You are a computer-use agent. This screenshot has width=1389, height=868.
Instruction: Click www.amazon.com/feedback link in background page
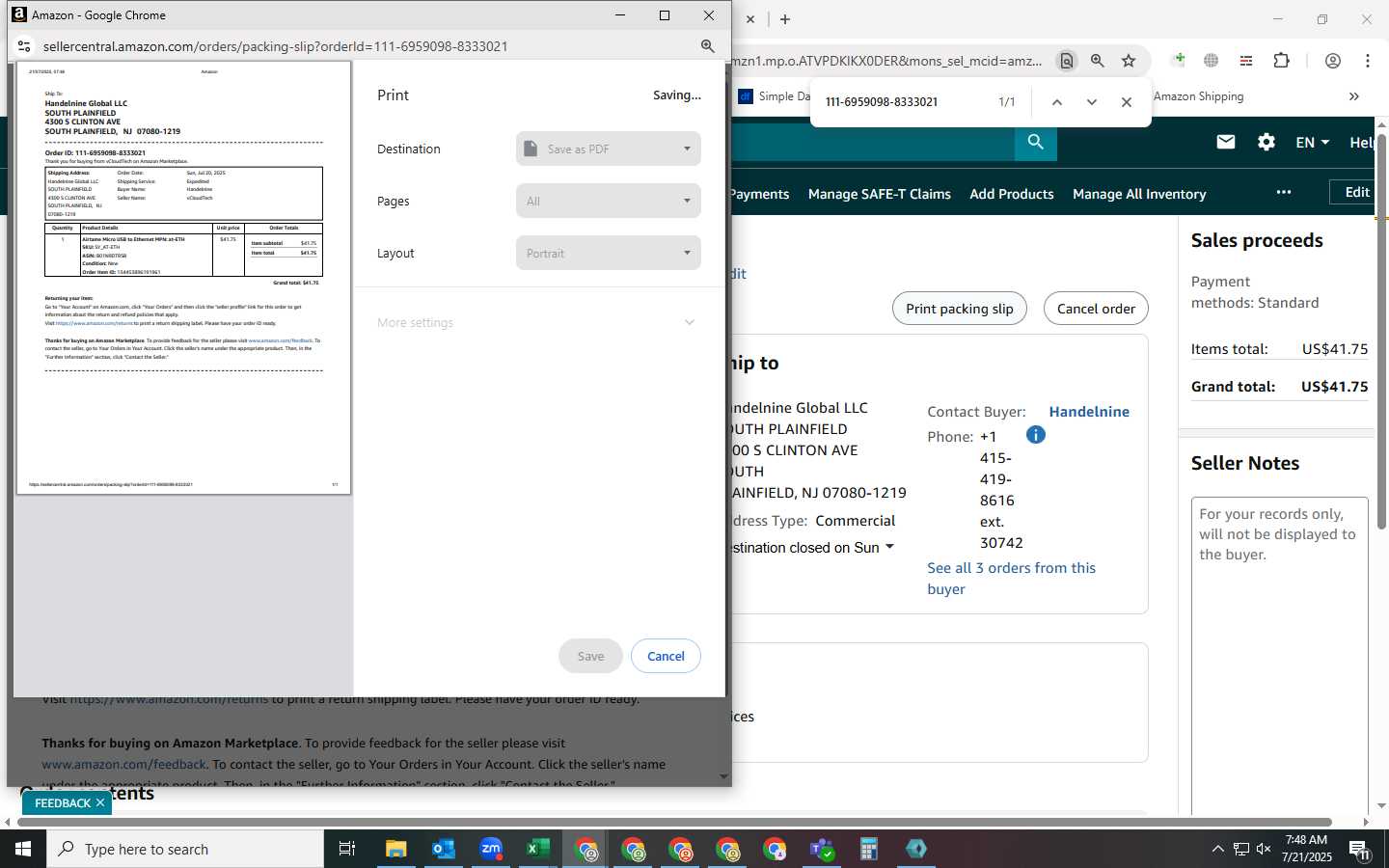pos(124,764)
